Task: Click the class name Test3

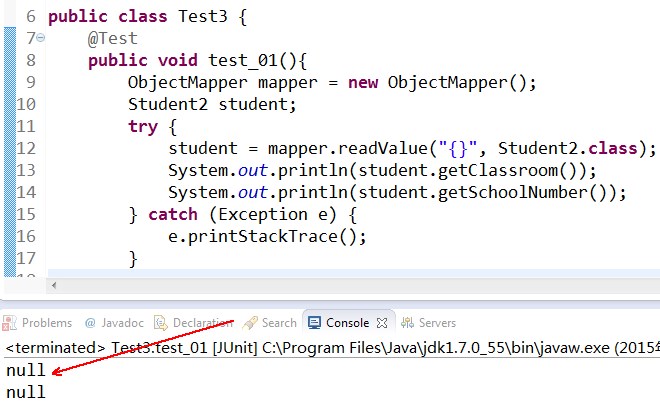Action: click(x=202, y=16)
